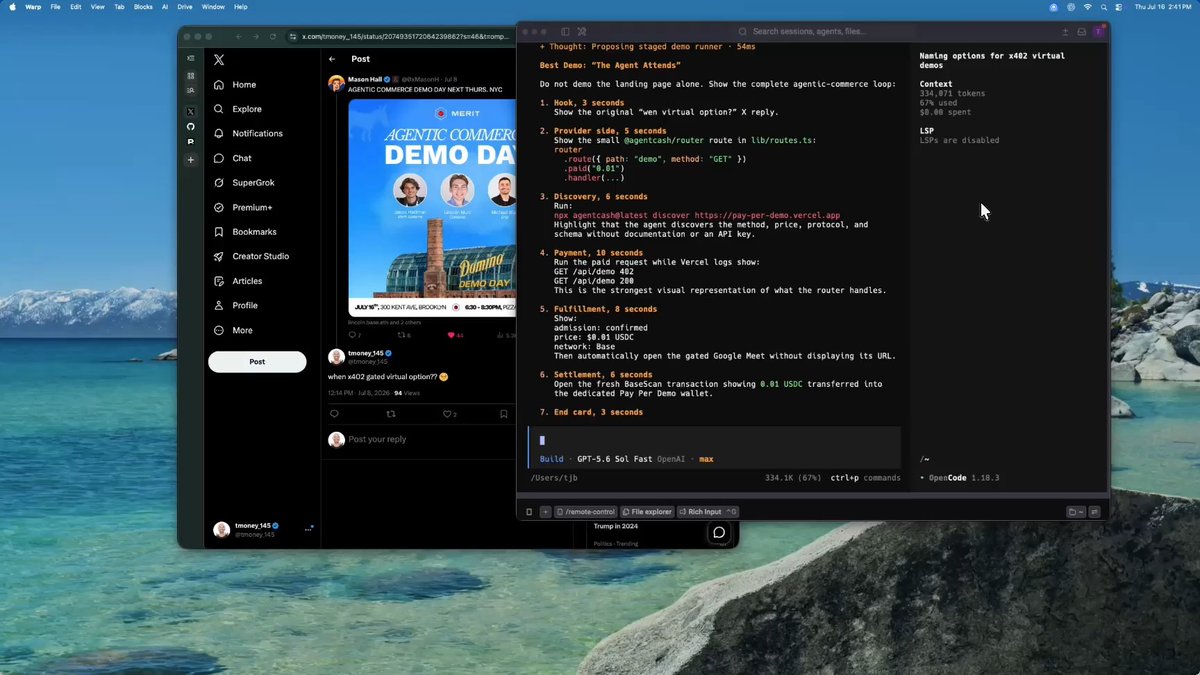Screen dimensions: 1200x675
Task: Reload the browser page
Action: 274,36
